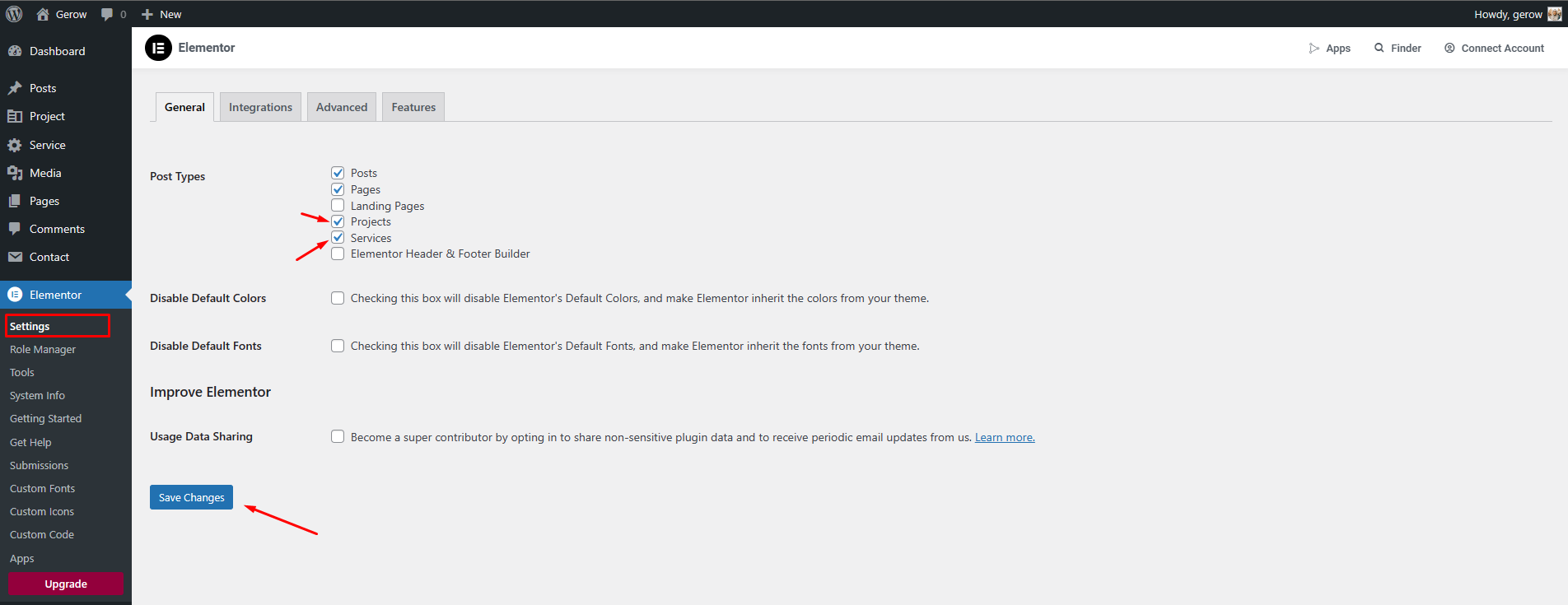
Task: Check Disable Default Fonts box
Action: pyautogui.click(x=338, y=346)
